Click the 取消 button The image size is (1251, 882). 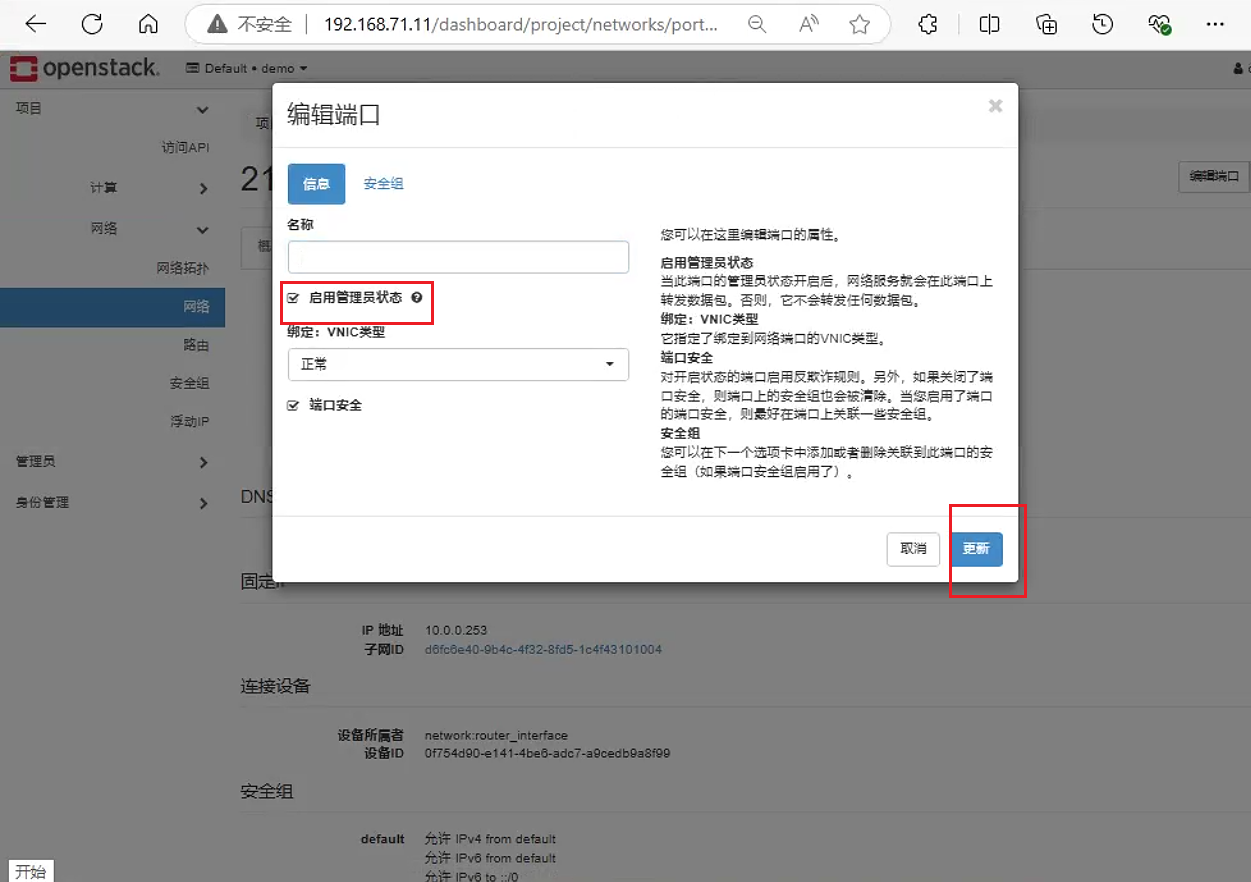[x=913, y=549]
